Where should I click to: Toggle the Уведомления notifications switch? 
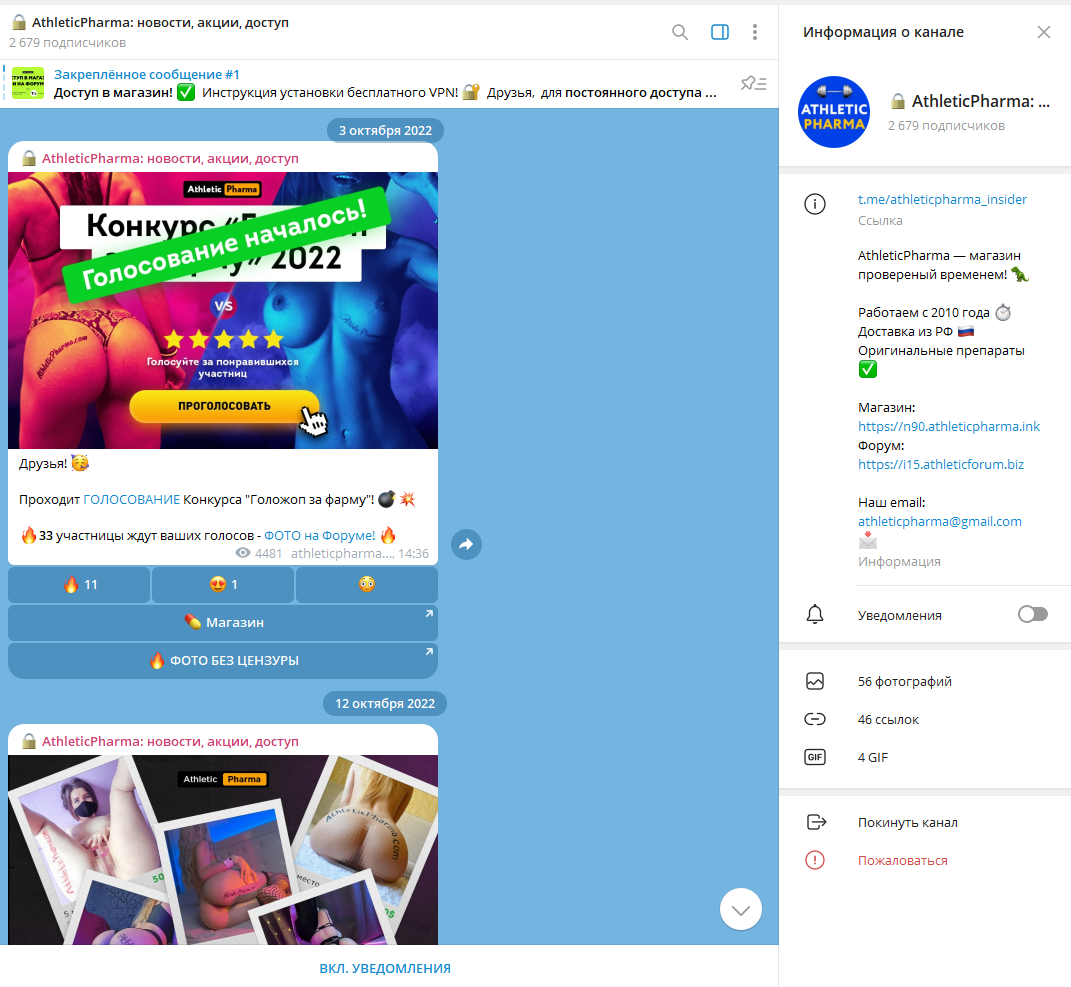pos(1032,614)
